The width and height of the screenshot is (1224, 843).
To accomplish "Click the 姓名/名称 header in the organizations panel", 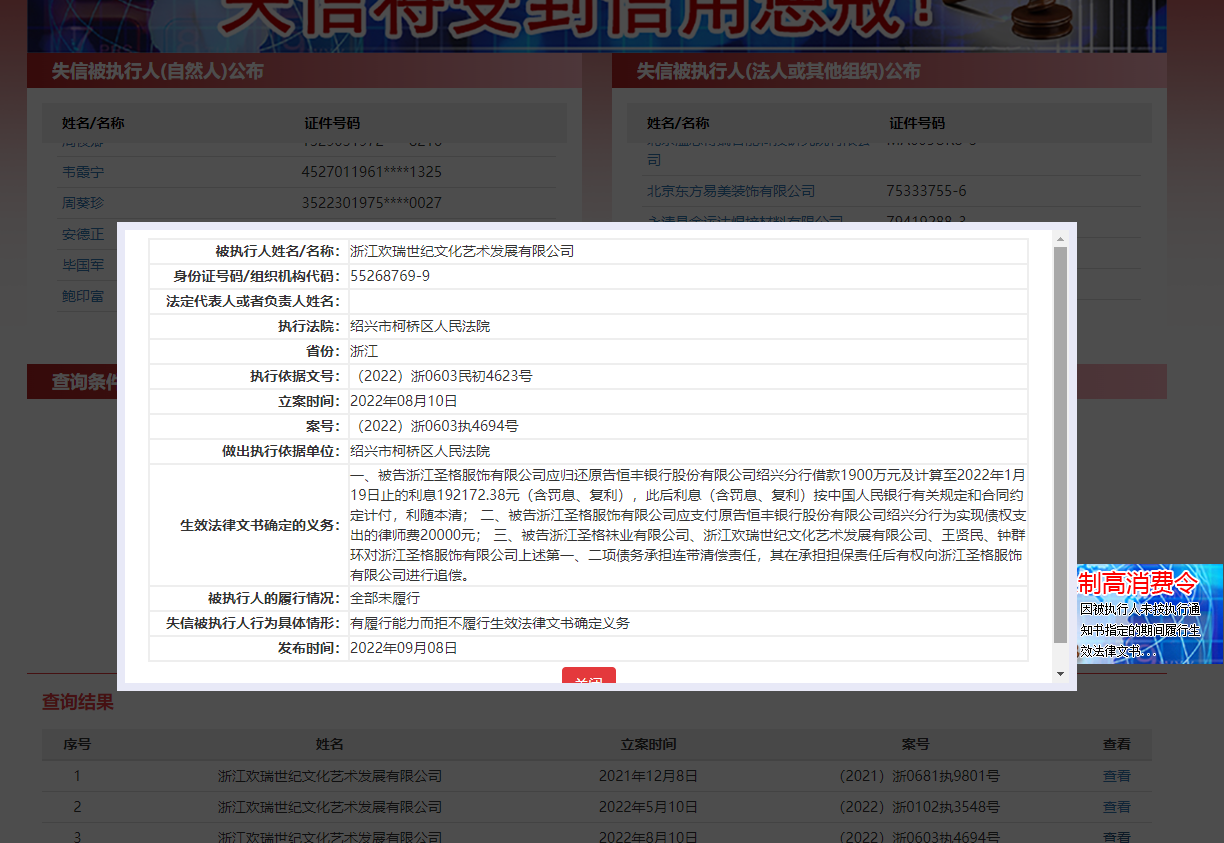I will click(x=678, y=123).
